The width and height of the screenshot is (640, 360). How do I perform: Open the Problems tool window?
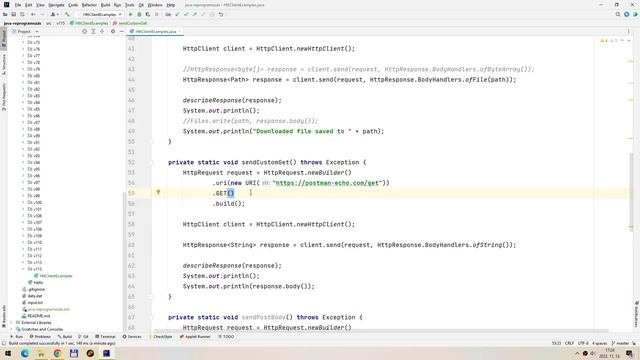tap(40, 337)
